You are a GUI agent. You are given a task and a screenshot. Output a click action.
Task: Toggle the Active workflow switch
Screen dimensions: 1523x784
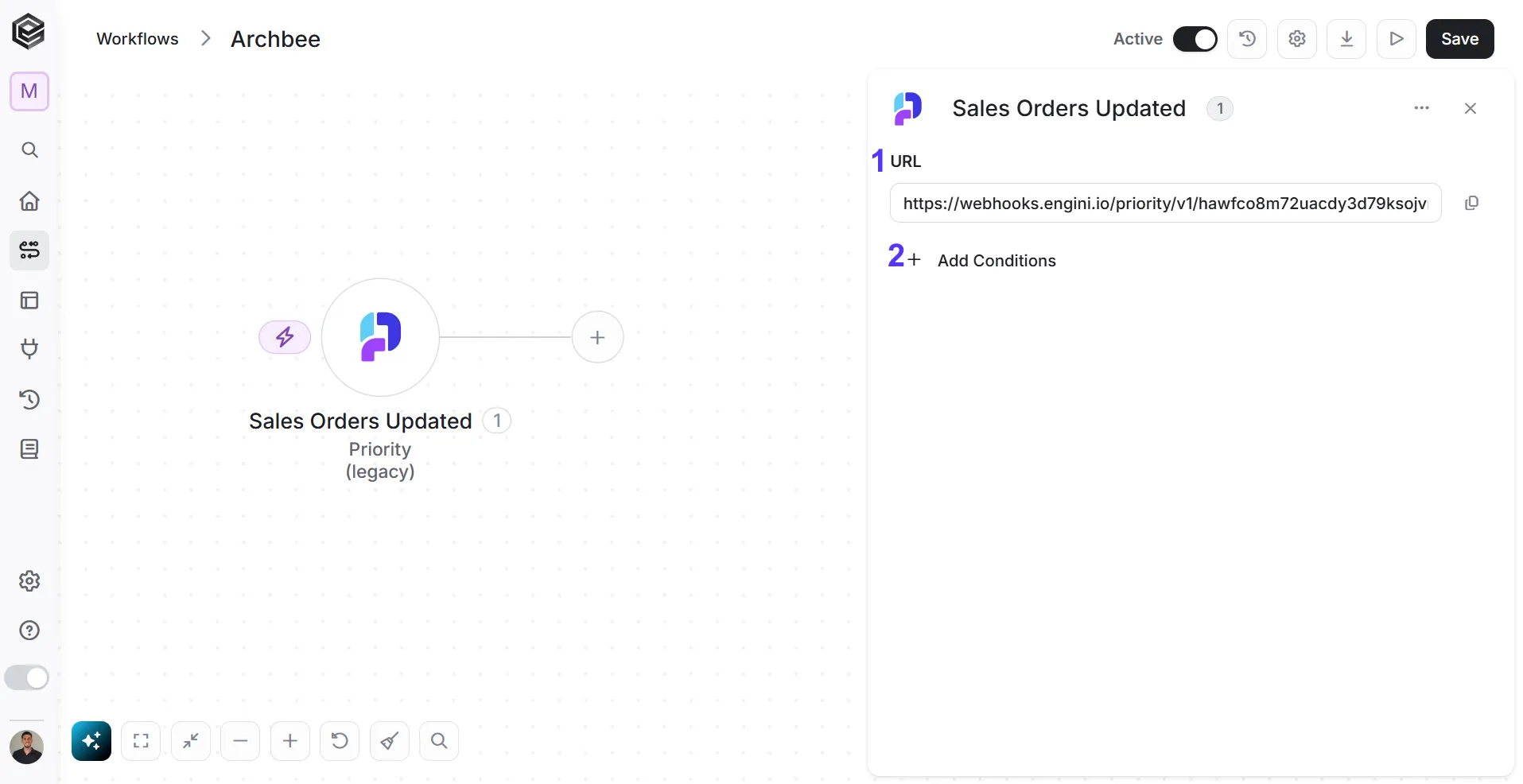tap(1195, 39)
